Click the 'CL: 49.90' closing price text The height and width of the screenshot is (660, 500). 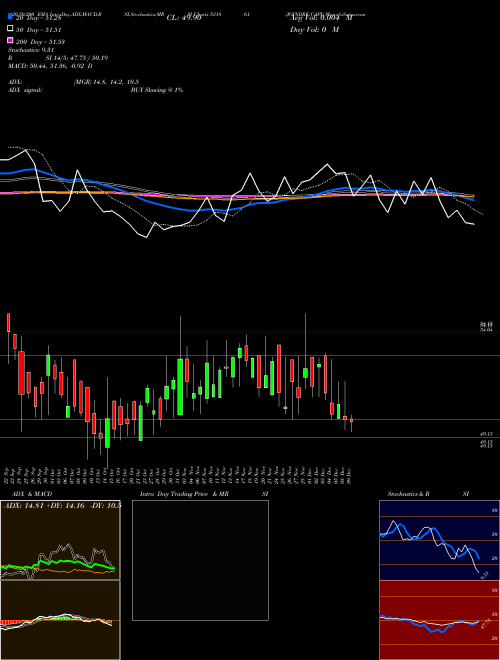click(x=184, y=18)
